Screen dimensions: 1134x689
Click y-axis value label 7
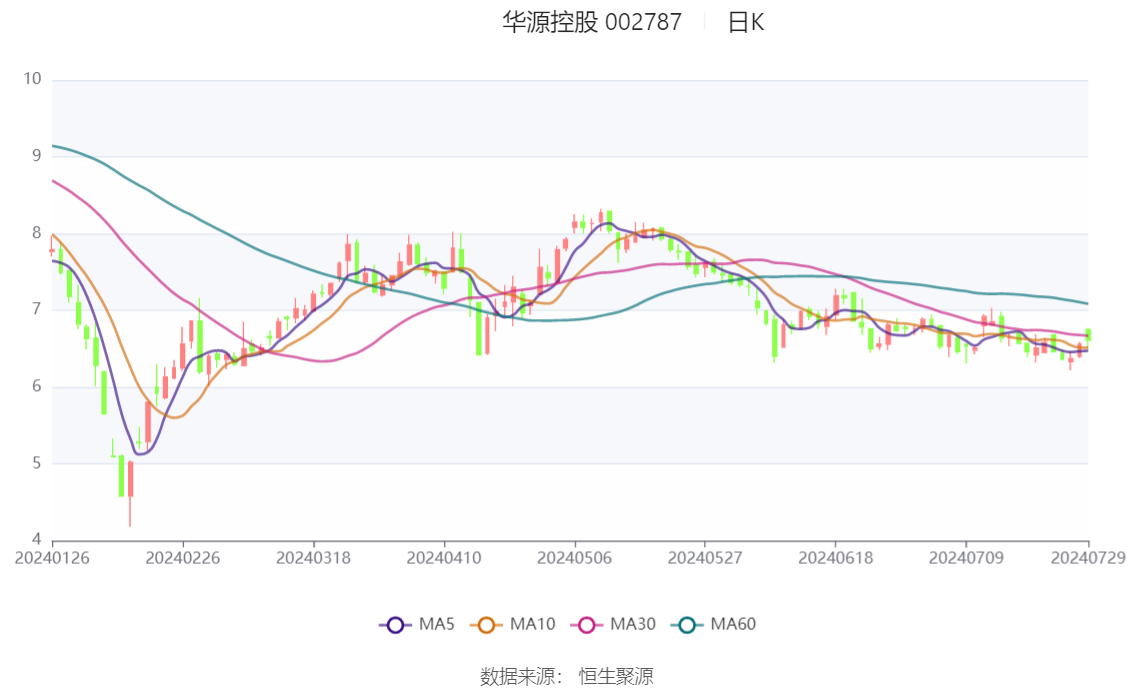coord(37,309)
